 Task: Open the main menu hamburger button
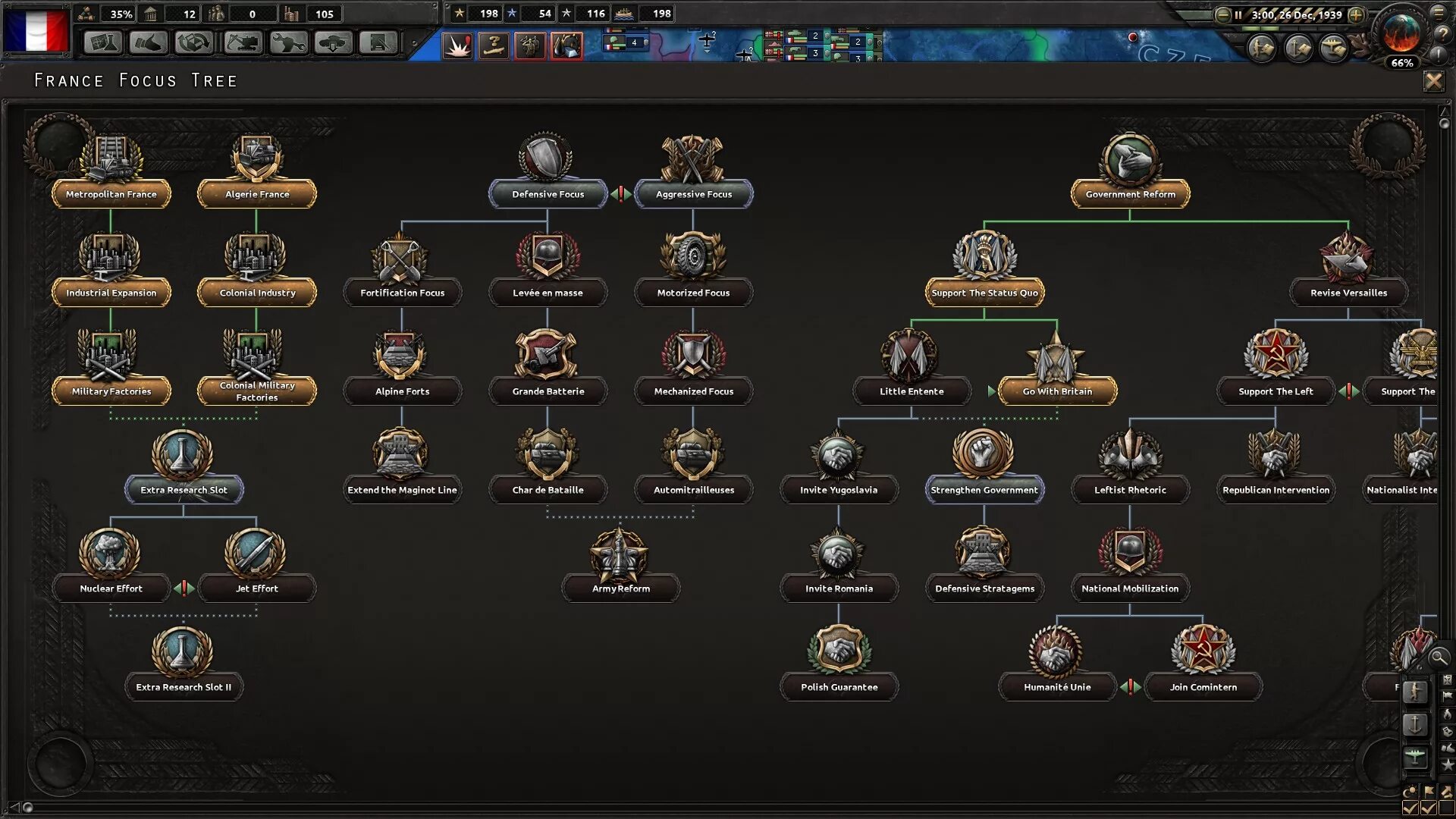click(x=1439, y=11)
